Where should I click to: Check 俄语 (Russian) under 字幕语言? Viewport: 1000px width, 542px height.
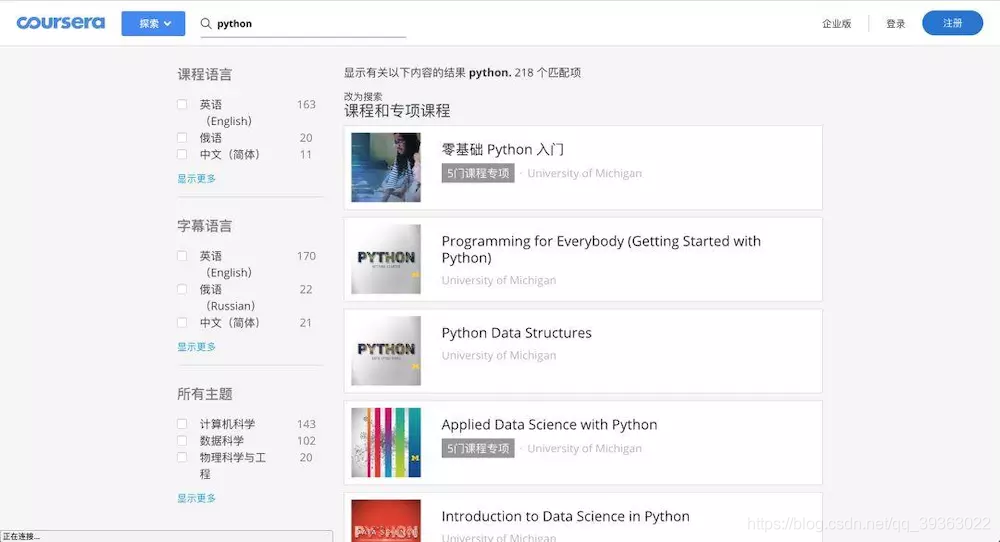[182, 289]
